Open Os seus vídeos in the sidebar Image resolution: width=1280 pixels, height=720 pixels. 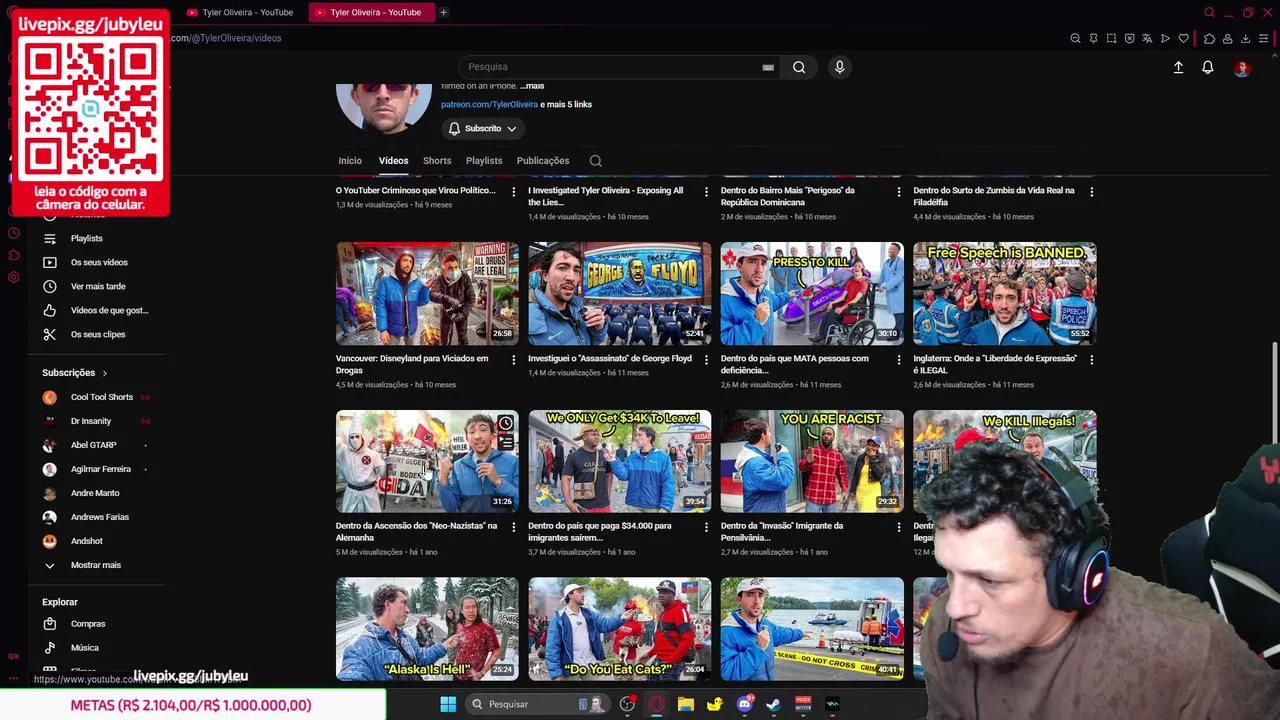pyautogui.click(x=97, y=262)
